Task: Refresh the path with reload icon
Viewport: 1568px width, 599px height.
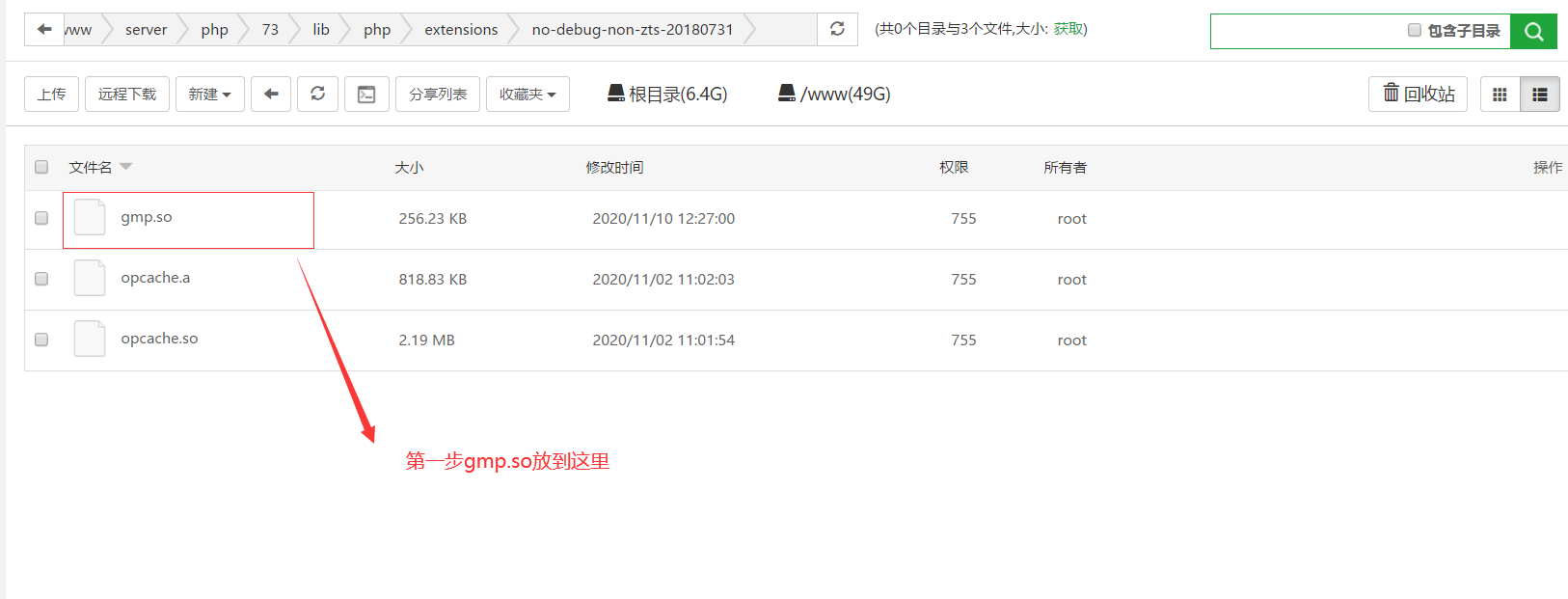Action: click(837, 29)
